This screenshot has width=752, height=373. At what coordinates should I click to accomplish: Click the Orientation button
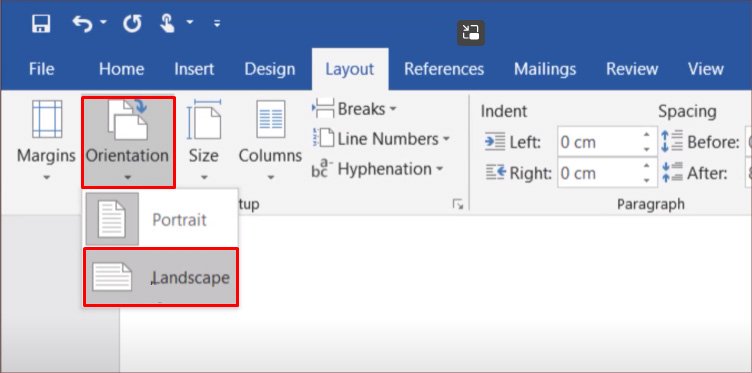[128, 142]
